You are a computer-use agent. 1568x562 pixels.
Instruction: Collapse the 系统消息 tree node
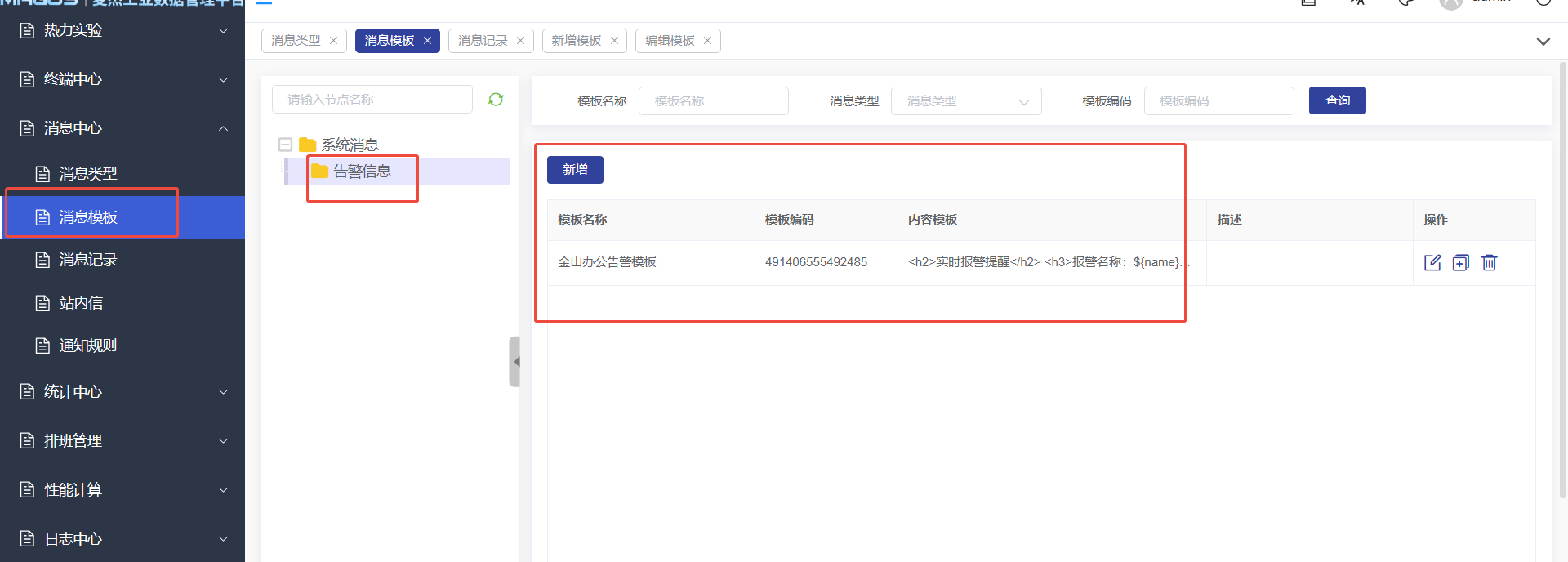(285, 145)
